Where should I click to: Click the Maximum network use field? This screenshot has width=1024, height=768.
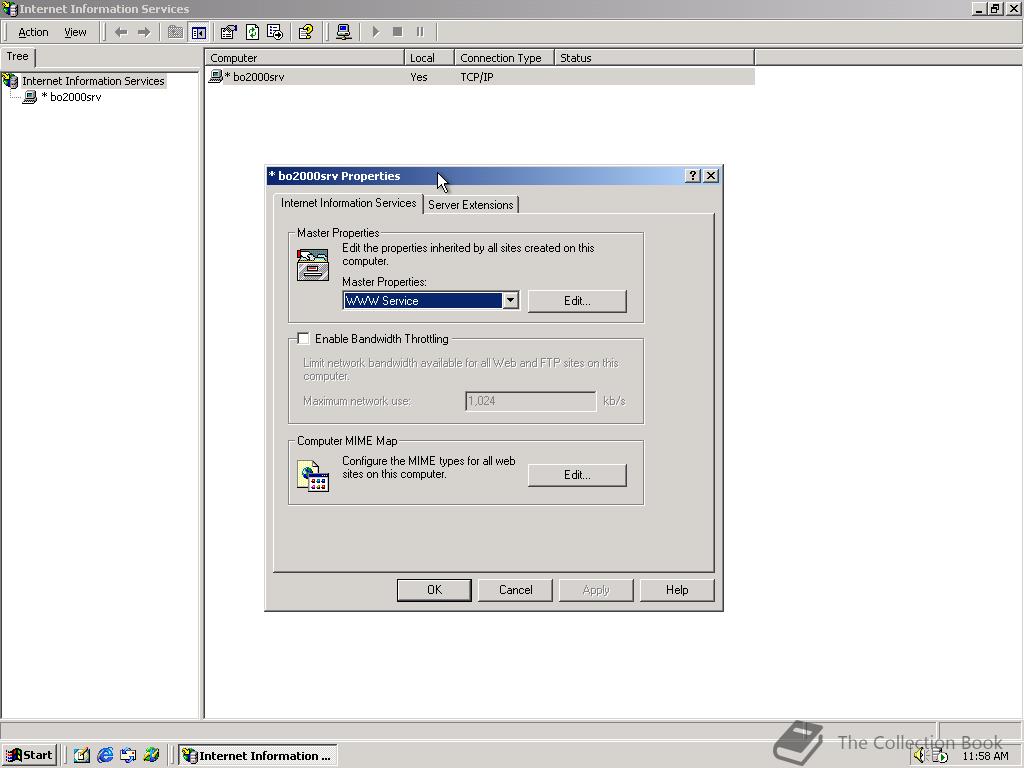(x=530, y=401)
